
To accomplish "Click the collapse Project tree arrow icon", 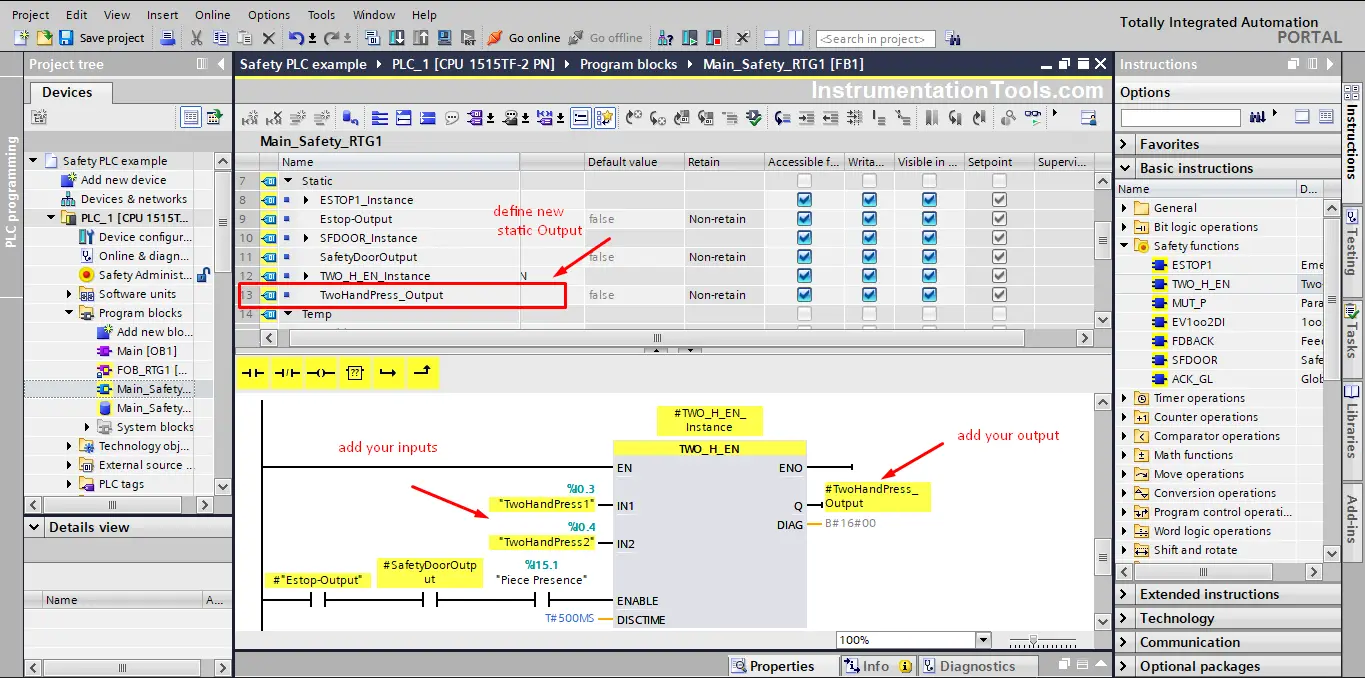I will [221, 64].
